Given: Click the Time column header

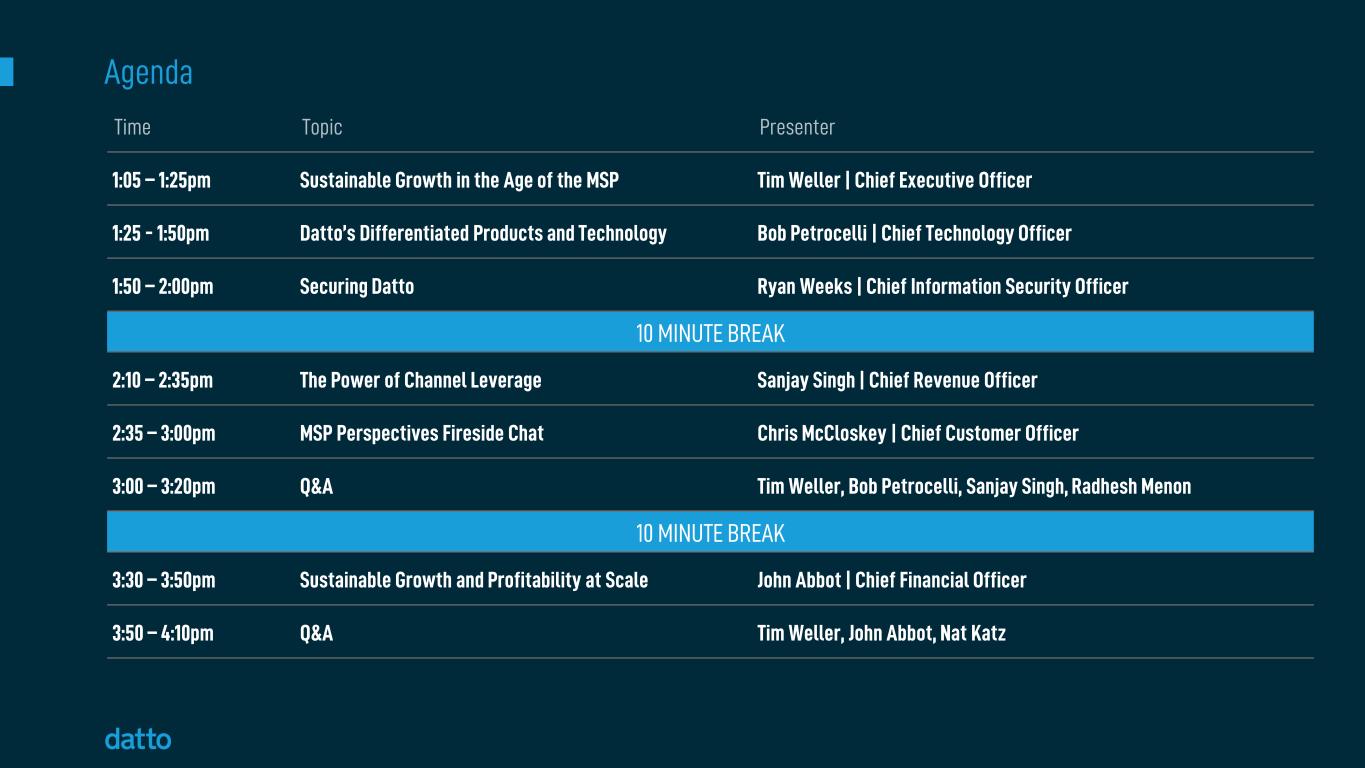Looking at the screenshot, I should (132, 127).
